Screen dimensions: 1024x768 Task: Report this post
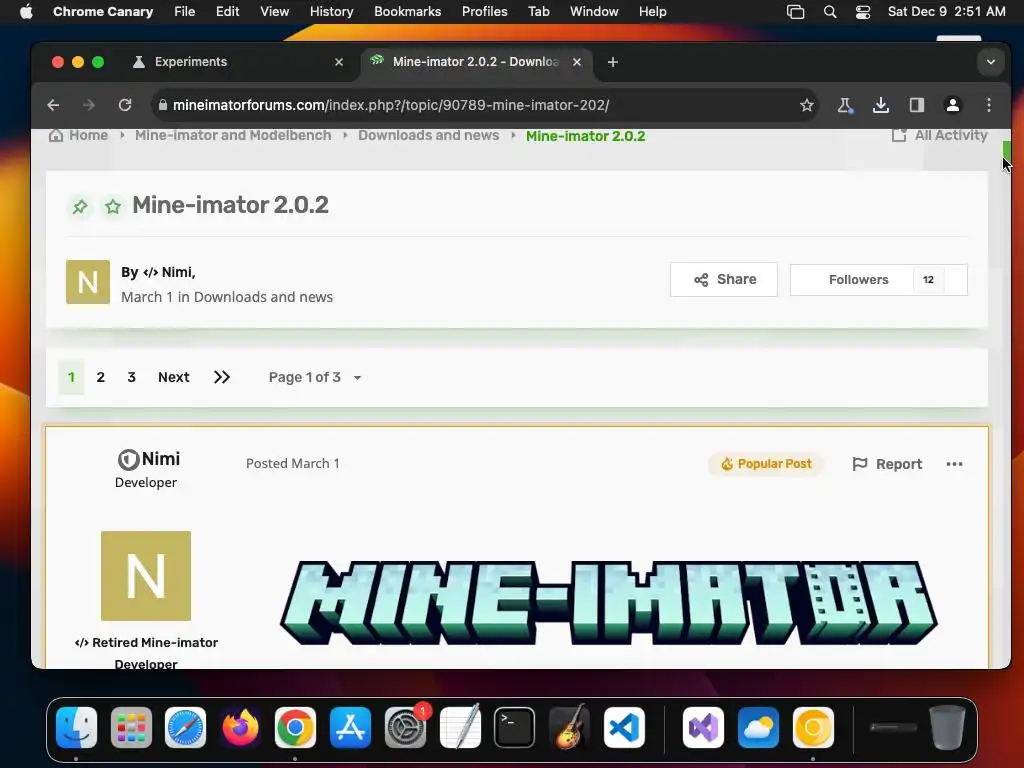click(887, 464)
